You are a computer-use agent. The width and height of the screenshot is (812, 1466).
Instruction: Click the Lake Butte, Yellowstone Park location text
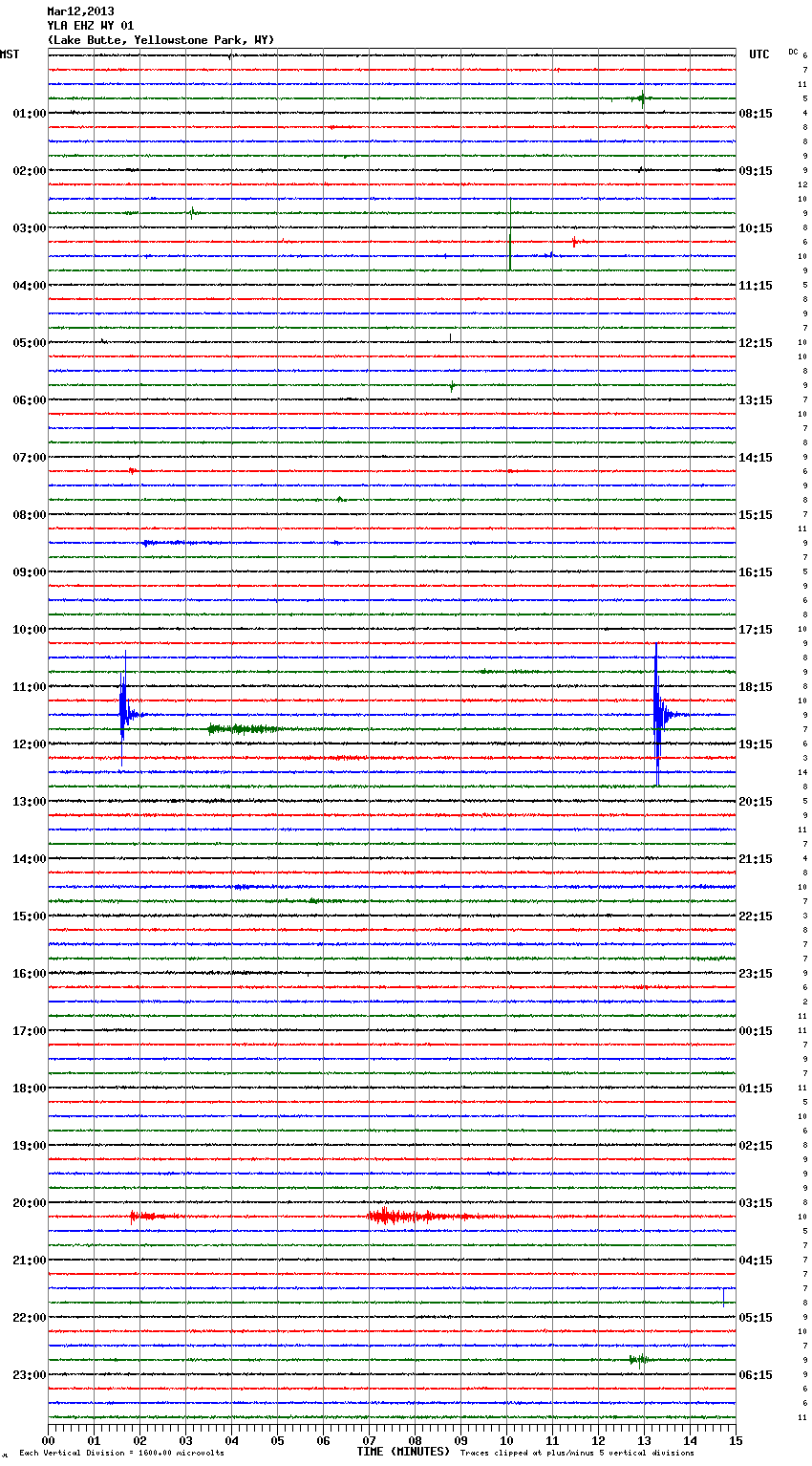pos(160,40)
